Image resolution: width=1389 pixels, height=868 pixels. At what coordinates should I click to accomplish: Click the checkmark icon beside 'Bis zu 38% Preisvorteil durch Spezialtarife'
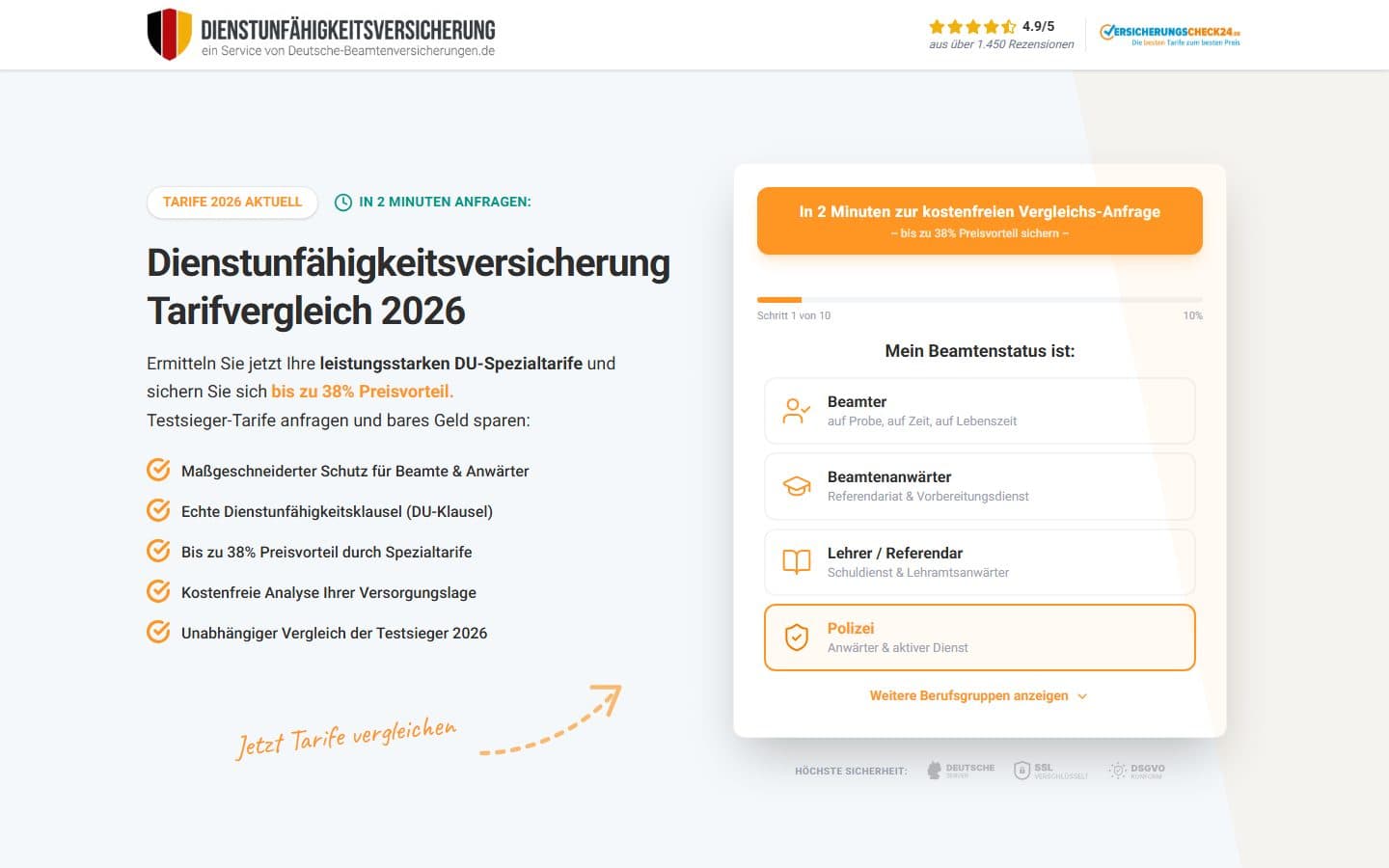coord(158,551)
